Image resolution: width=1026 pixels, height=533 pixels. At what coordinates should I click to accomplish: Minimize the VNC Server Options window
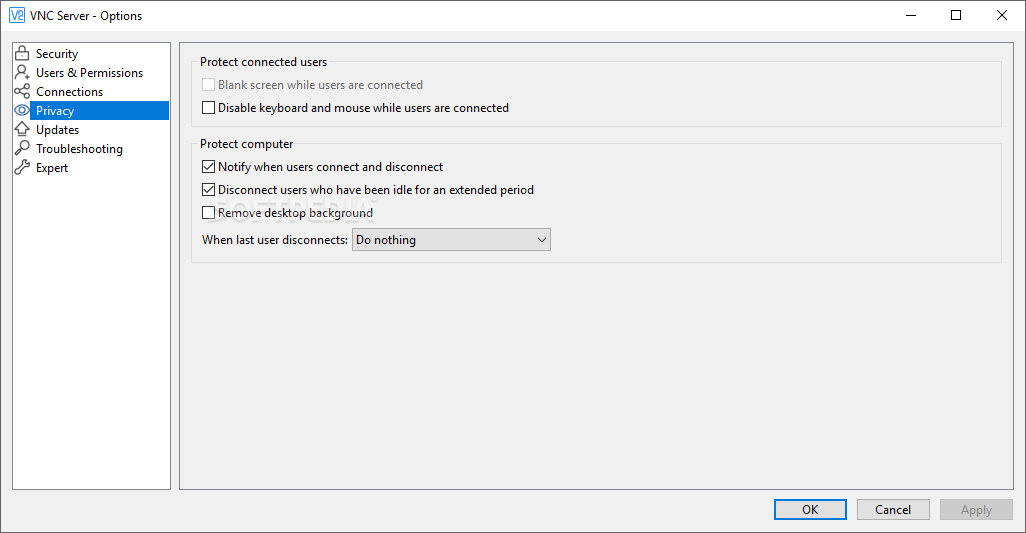(911, 15)
